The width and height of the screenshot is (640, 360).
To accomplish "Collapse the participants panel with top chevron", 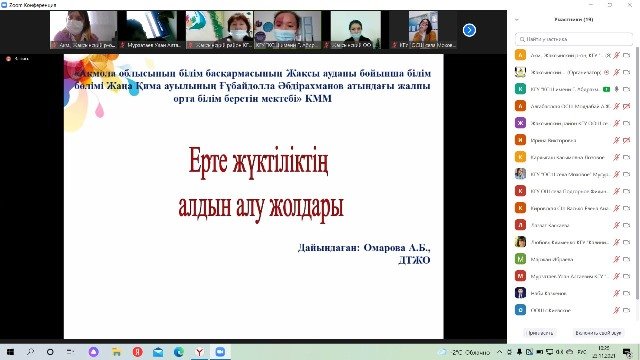I will click(517, 20).
